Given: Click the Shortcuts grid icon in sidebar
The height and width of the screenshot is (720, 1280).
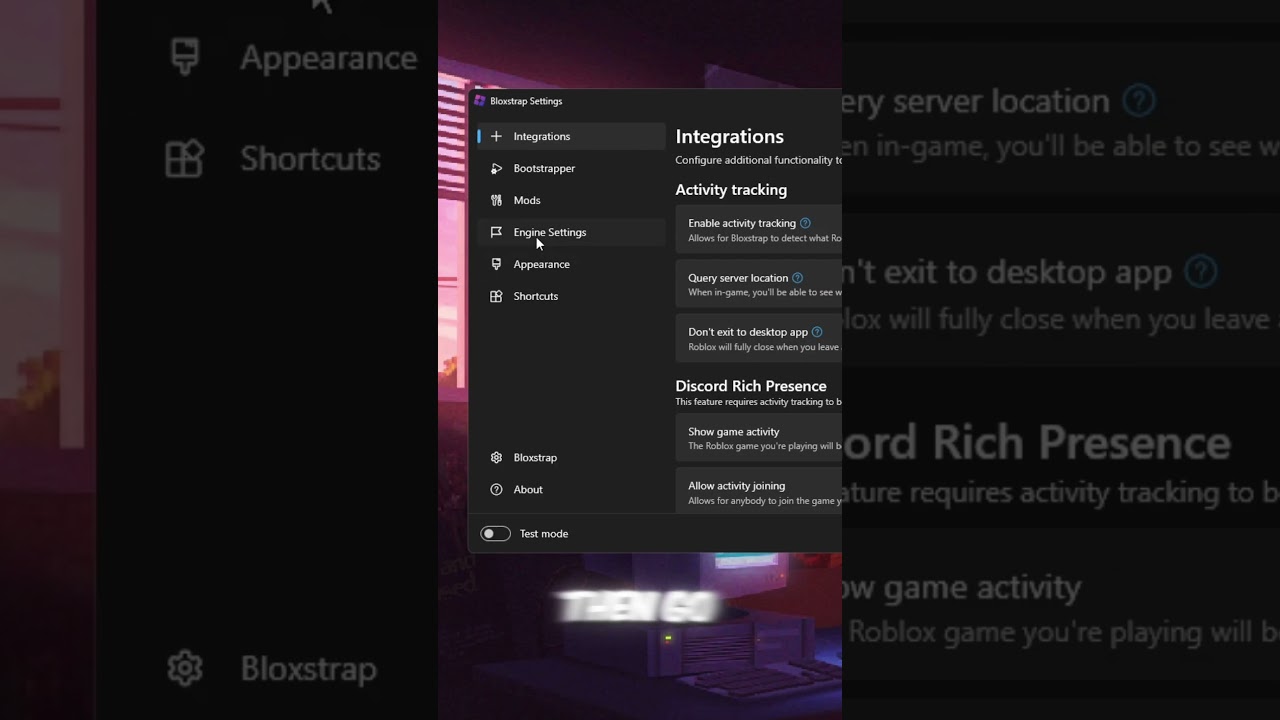Looking at the screenshot, I should [496, 296].
